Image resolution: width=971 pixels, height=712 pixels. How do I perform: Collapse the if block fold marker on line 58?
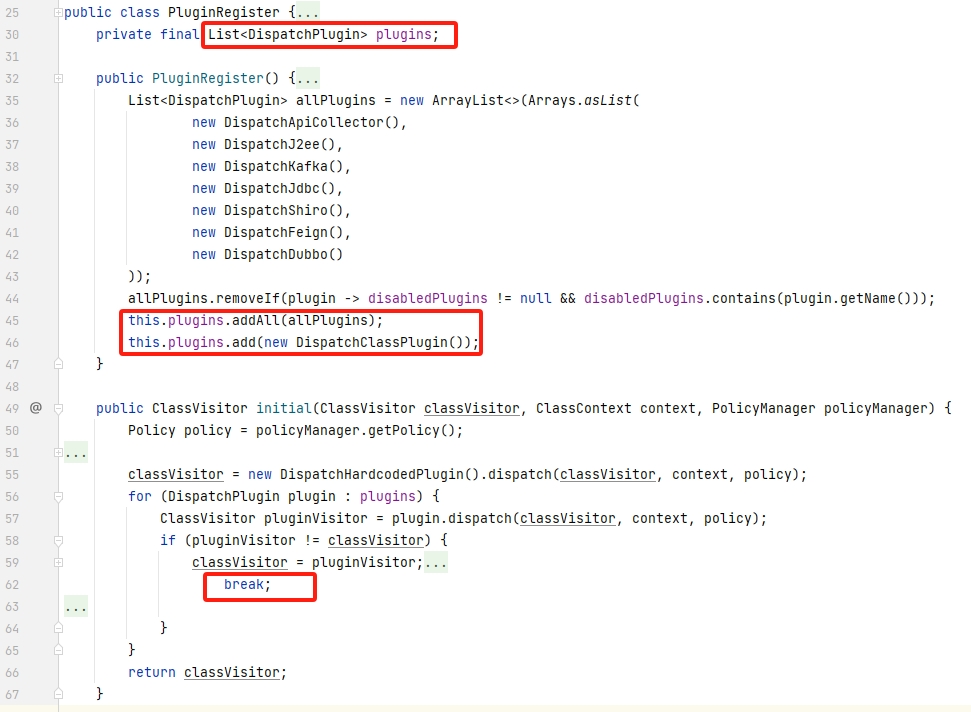(x=59, y=540)
